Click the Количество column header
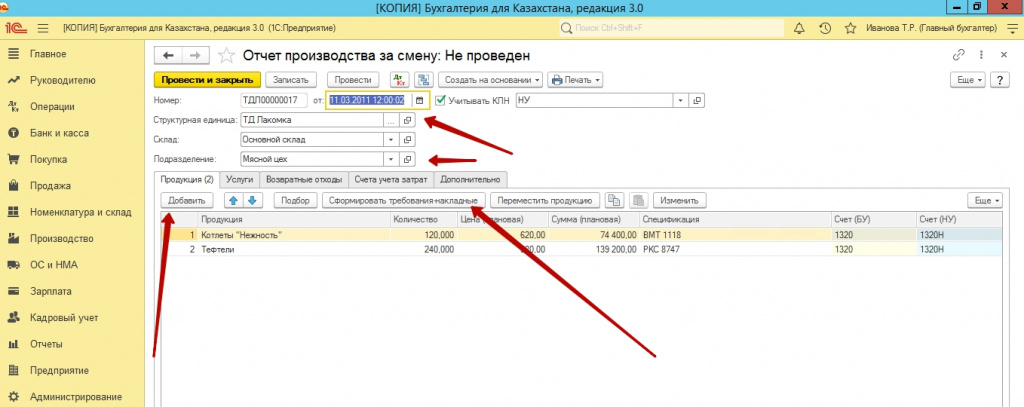1024x407 pixels. 423,220
